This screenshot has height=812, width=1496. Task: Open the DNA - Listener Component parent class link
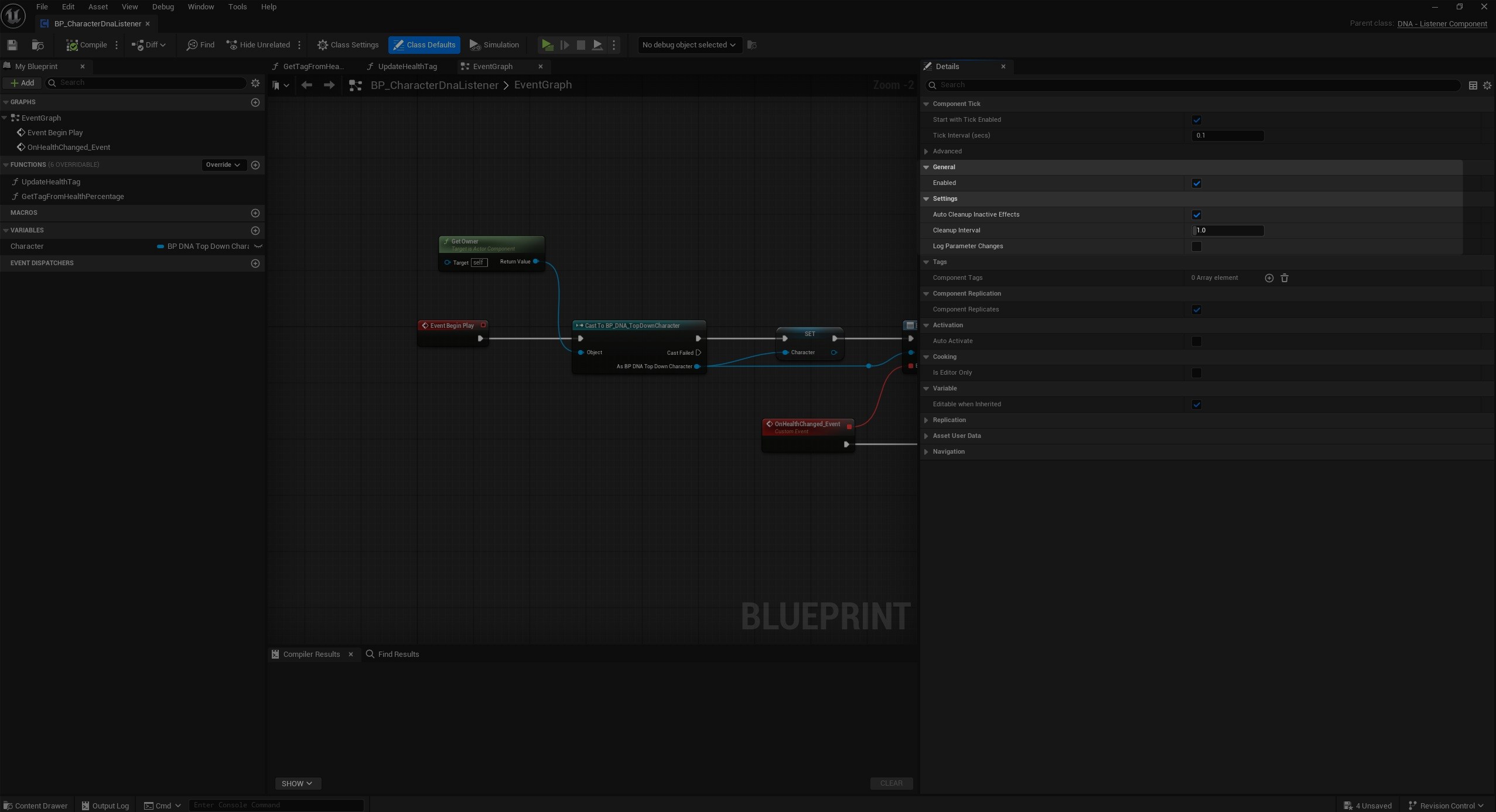click(x=1442, y=24)
